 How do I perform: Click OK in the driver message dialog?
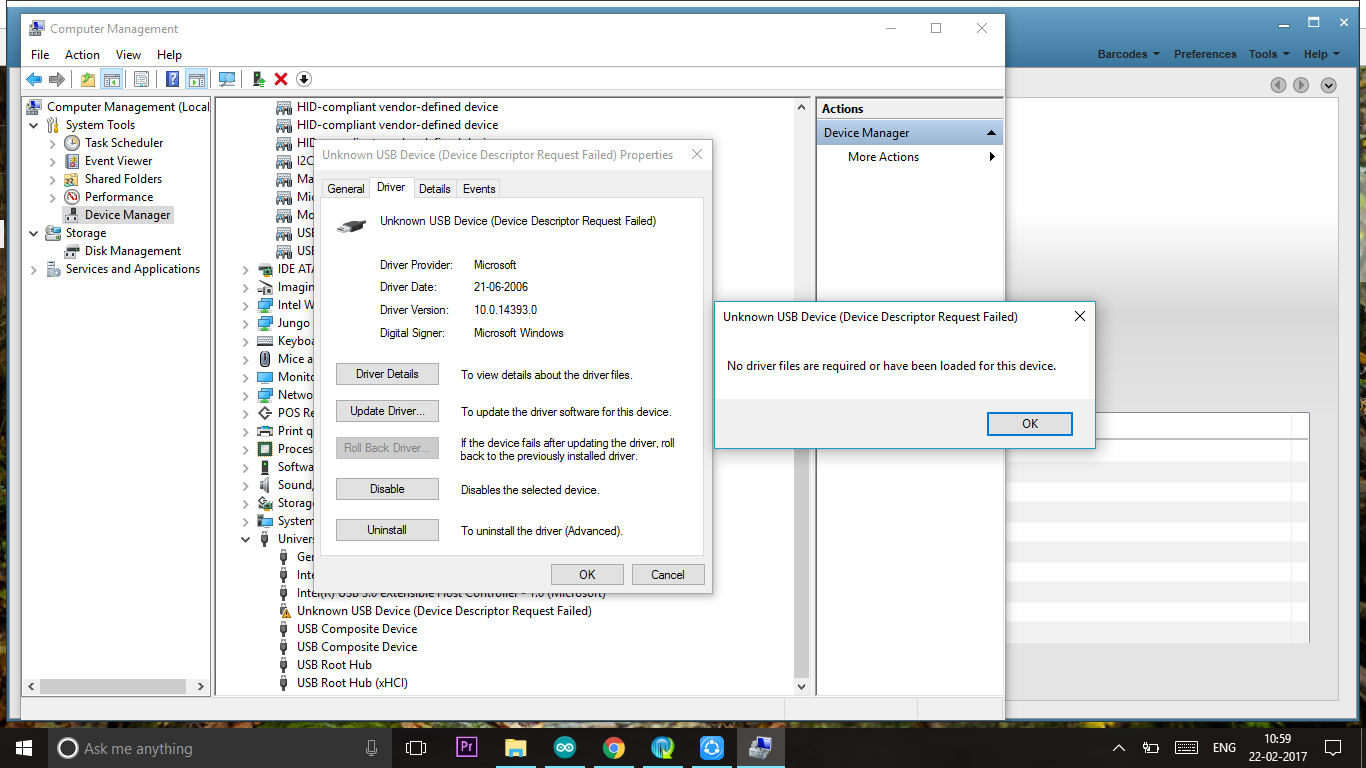[1030, 424]
